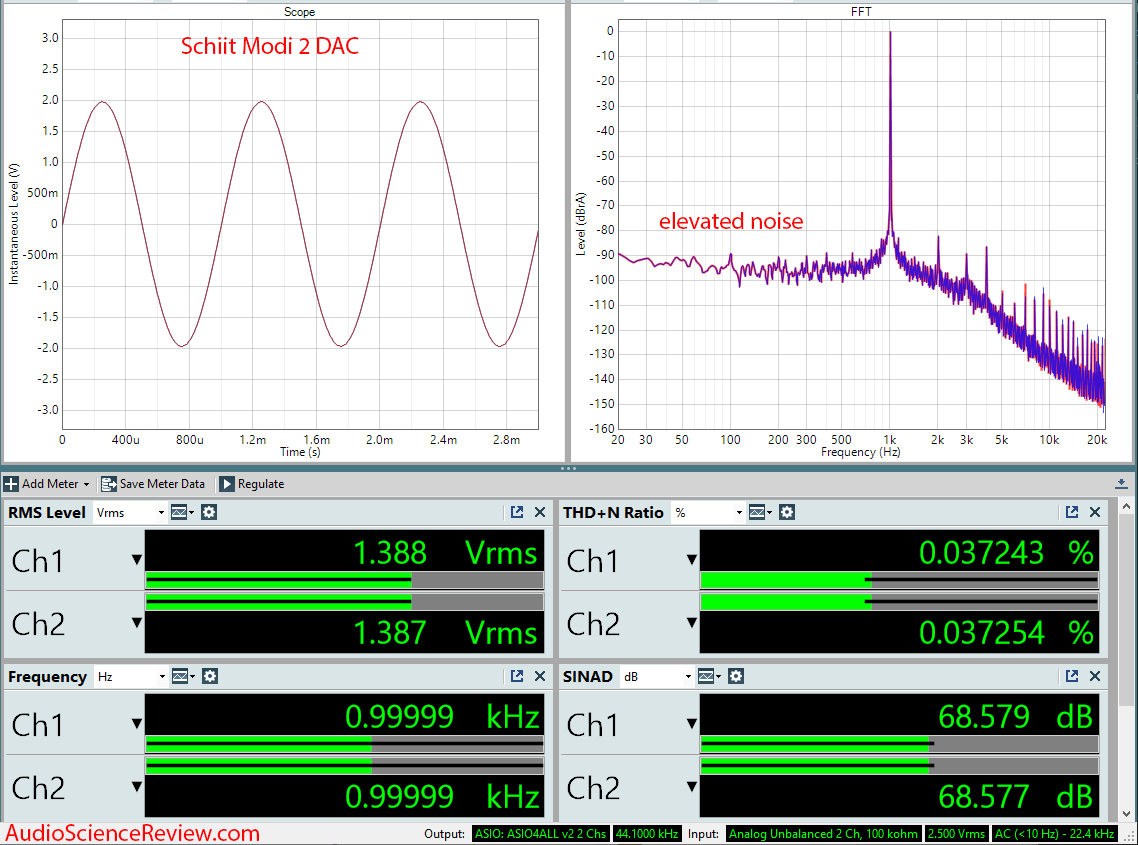Open THD+N Ratio unit dropdown (%)
This screenshot has width=1138, height=845.
[708, 513]
